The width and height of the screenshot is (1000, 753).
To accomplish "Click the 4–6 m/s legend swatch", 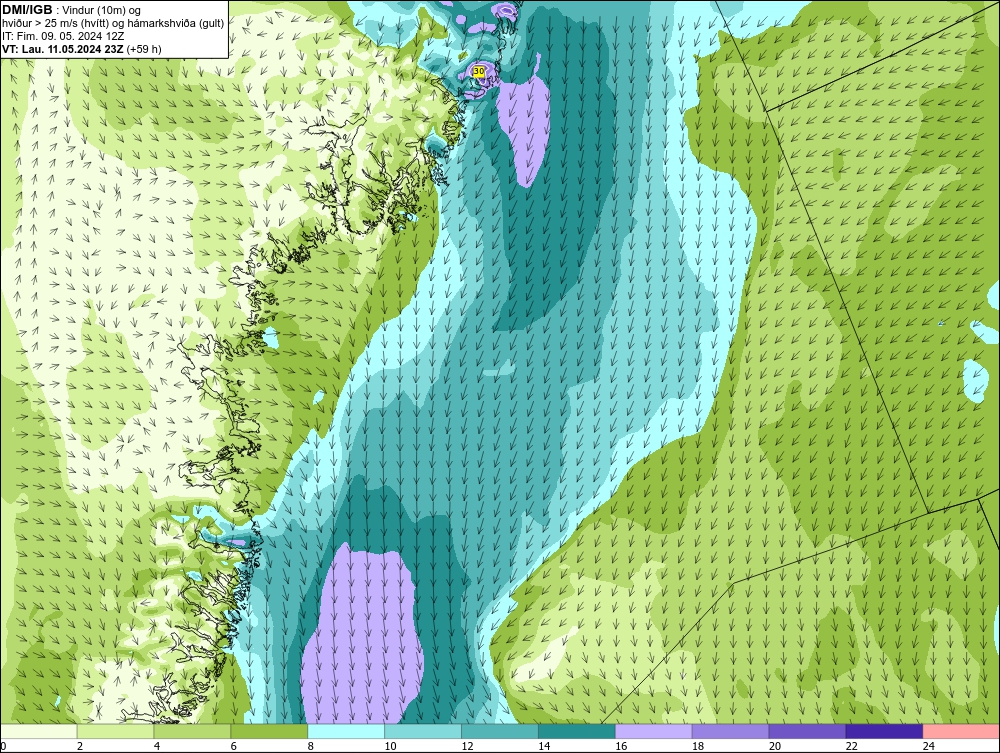I will [192, 731].
